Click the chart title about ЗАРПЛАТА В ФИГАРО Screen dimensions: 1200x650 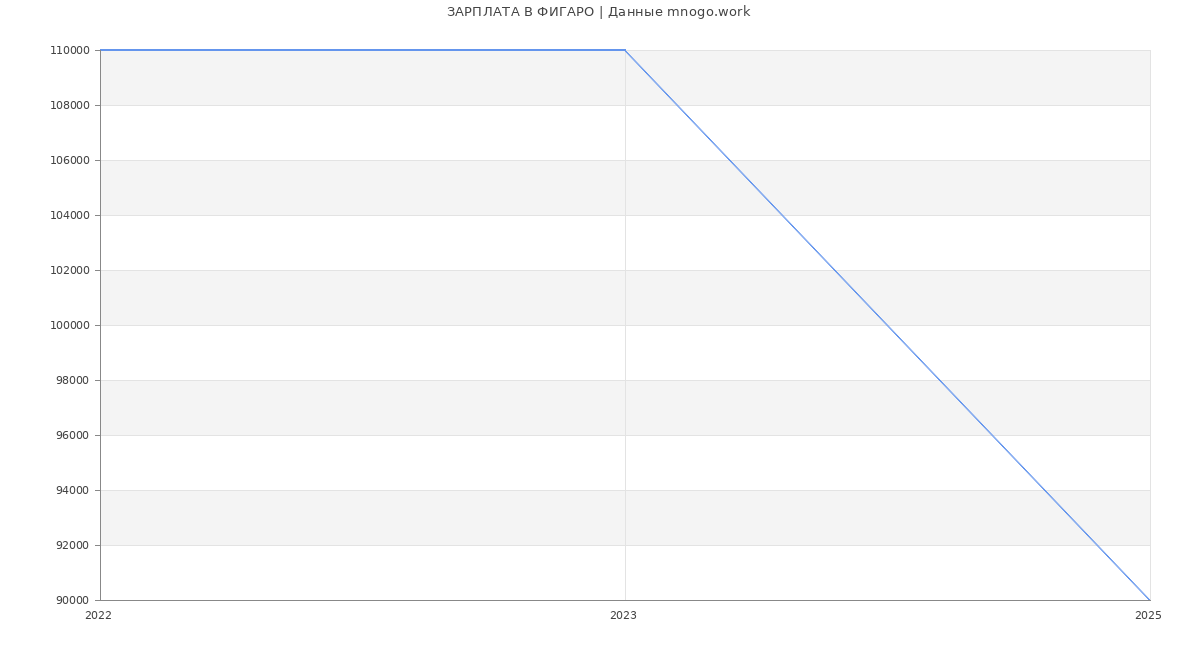598,12
